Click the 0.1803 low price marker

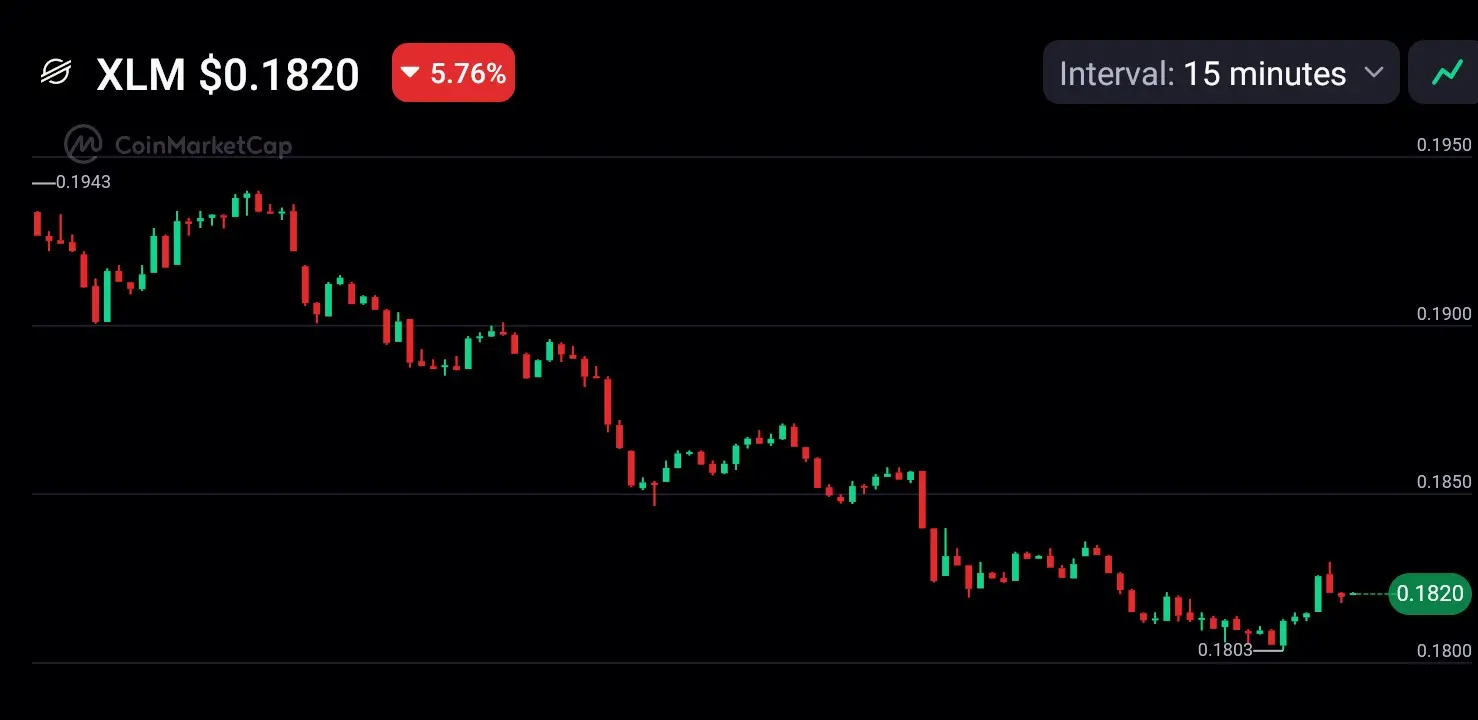(1240, 650)
